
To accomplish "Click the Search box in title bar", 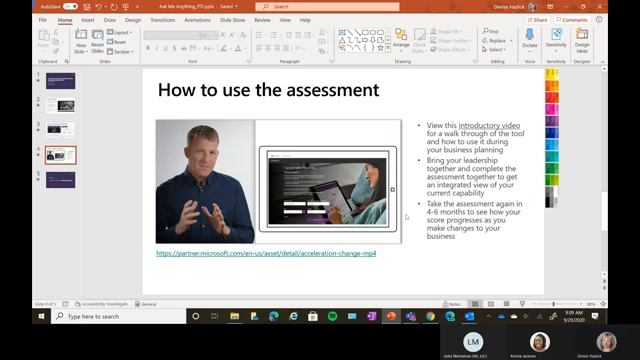I will click(x=327, y=7).
